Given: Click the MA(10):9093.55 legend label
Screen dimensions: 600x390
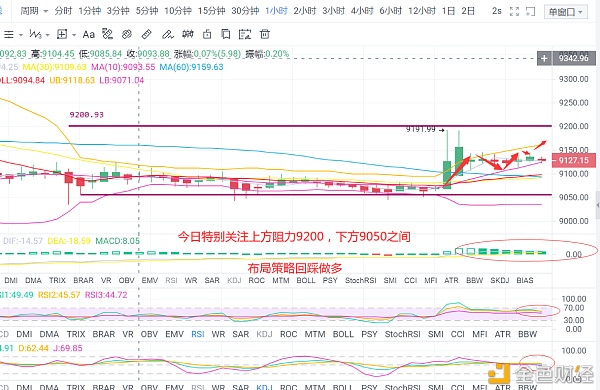Looking at the screenshot, I should (123, 67).
